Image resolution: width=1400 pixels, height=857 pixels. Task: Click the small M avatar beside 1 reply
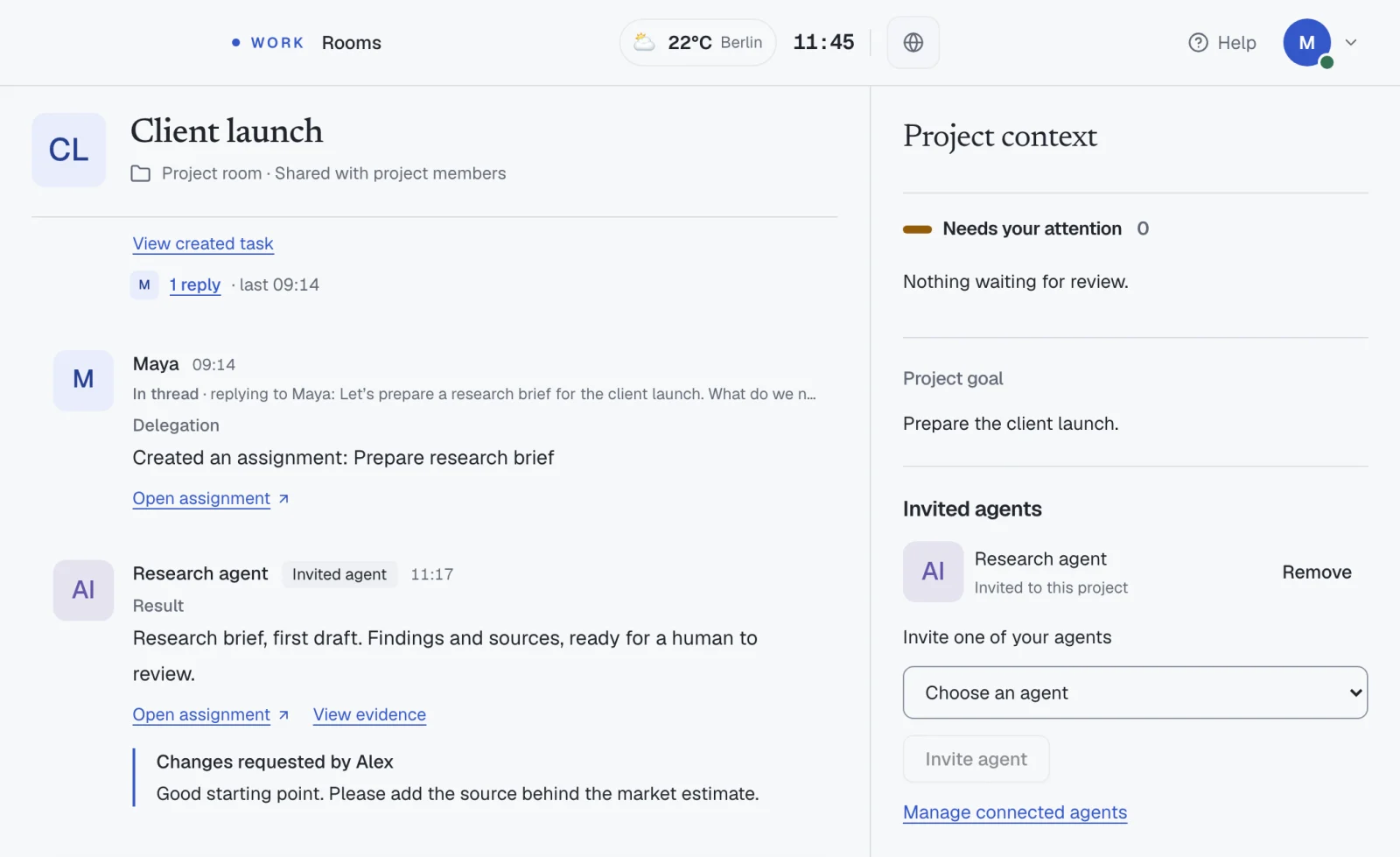pos(144,284)
